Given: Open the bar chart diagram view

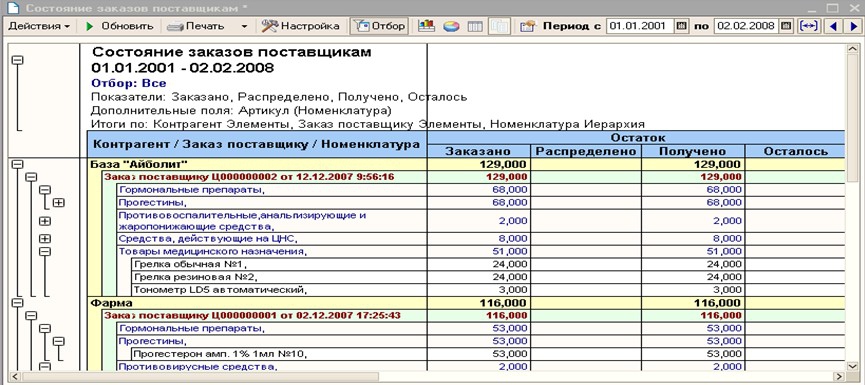Looking at the screenshot, I should (x=426, y=26).
